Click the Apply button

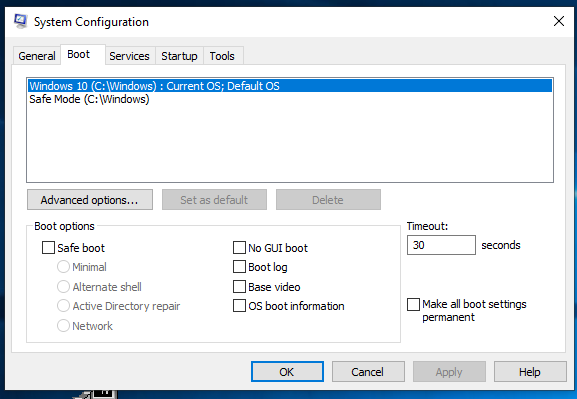click(x=449, y=372)
